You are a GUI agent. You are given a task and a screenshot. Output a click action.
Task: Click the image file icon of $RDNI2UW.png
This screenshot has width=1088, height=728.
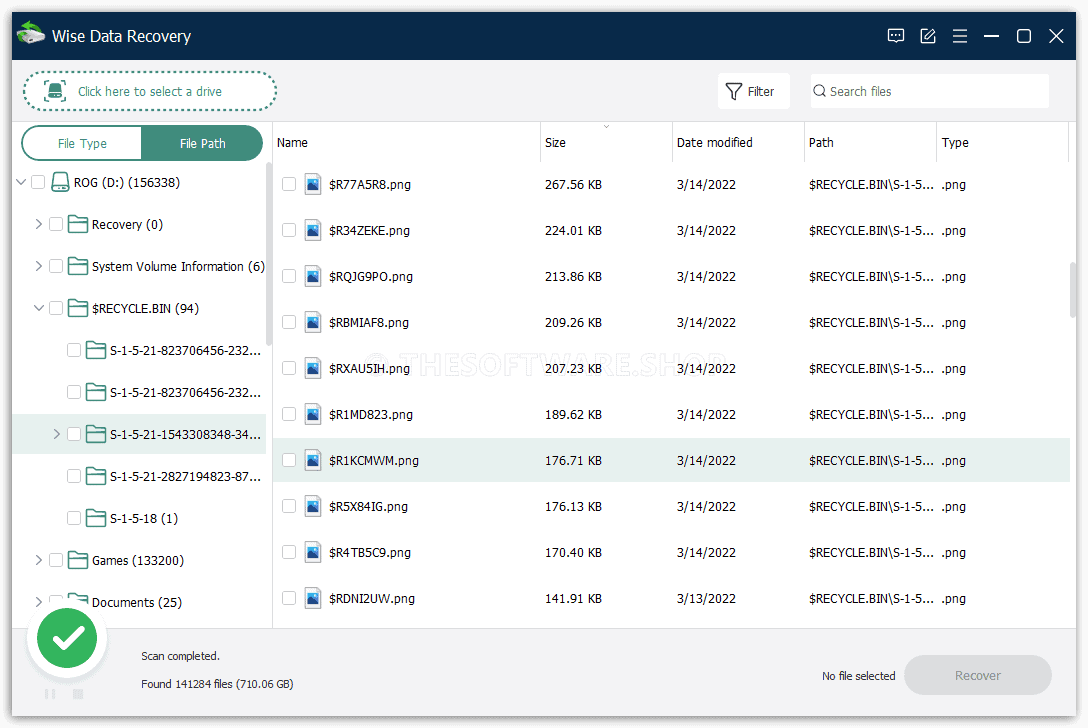pos(313,598)
